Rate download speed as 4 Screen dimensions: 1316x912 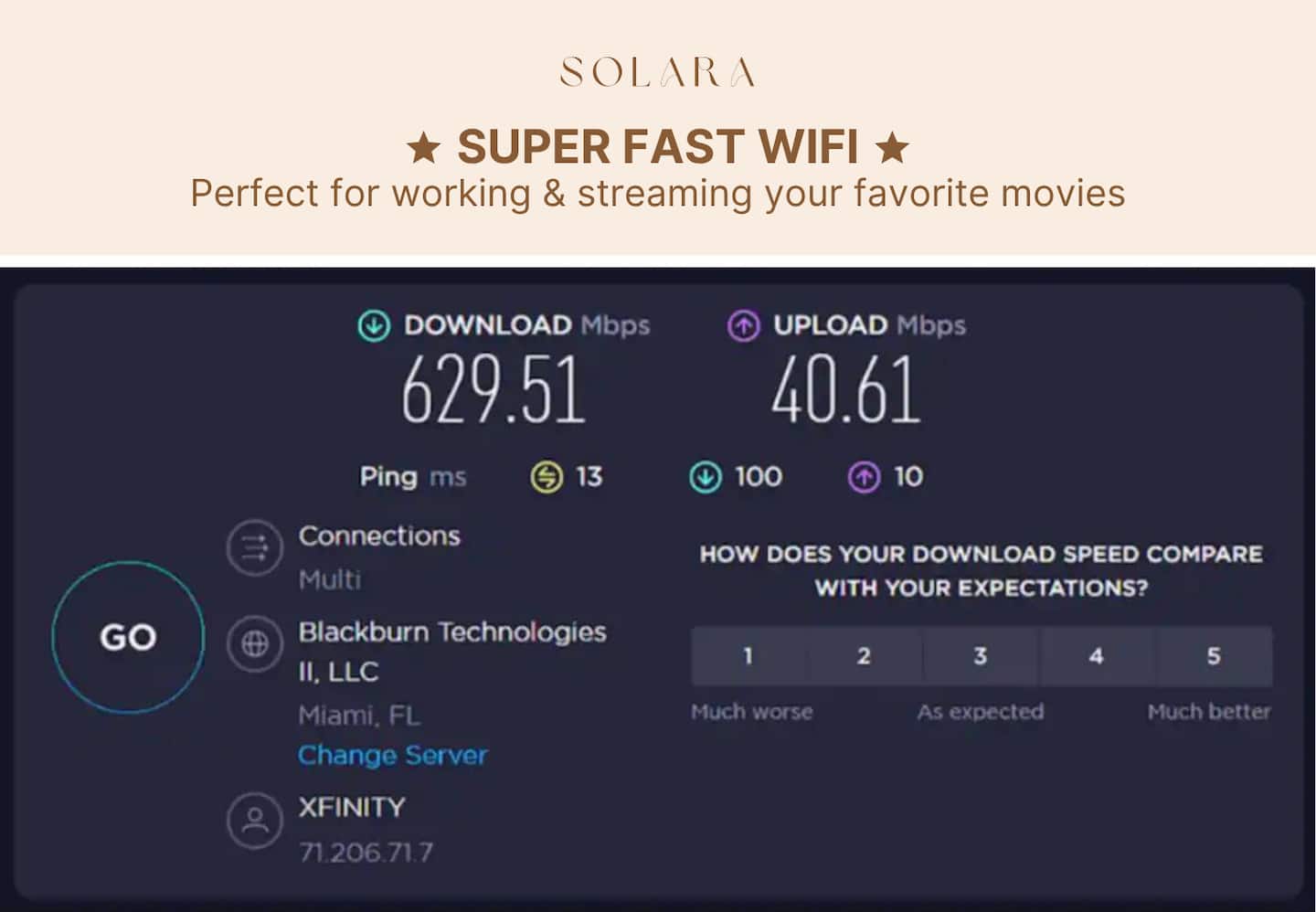(x=1097, y=656)
